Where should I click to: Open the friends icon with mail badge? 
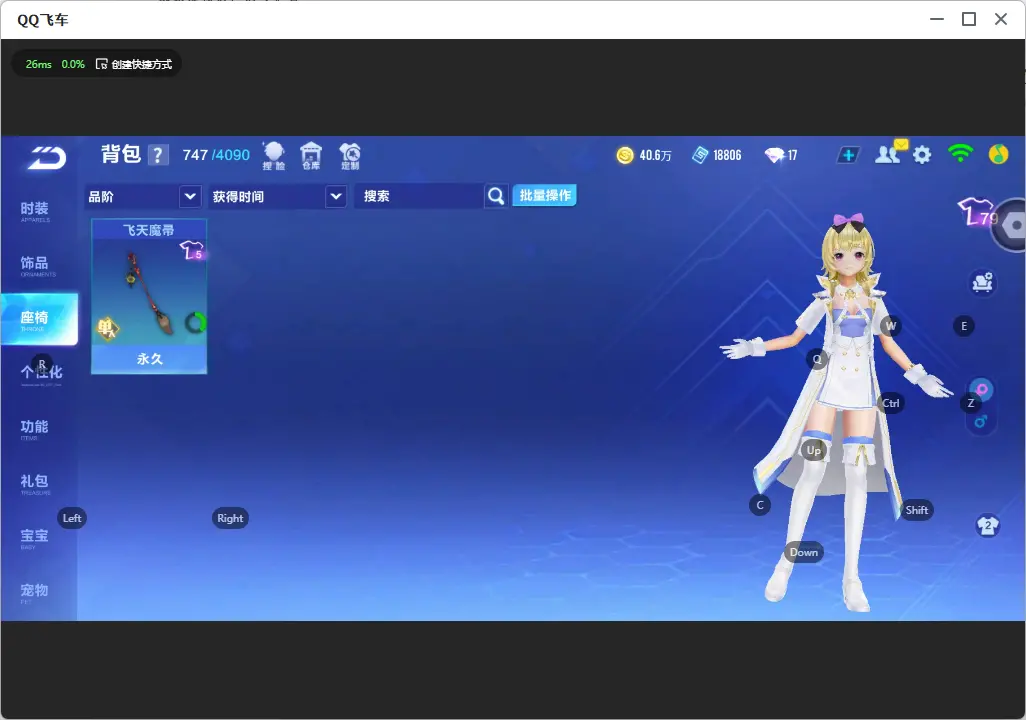coord(890,153)
